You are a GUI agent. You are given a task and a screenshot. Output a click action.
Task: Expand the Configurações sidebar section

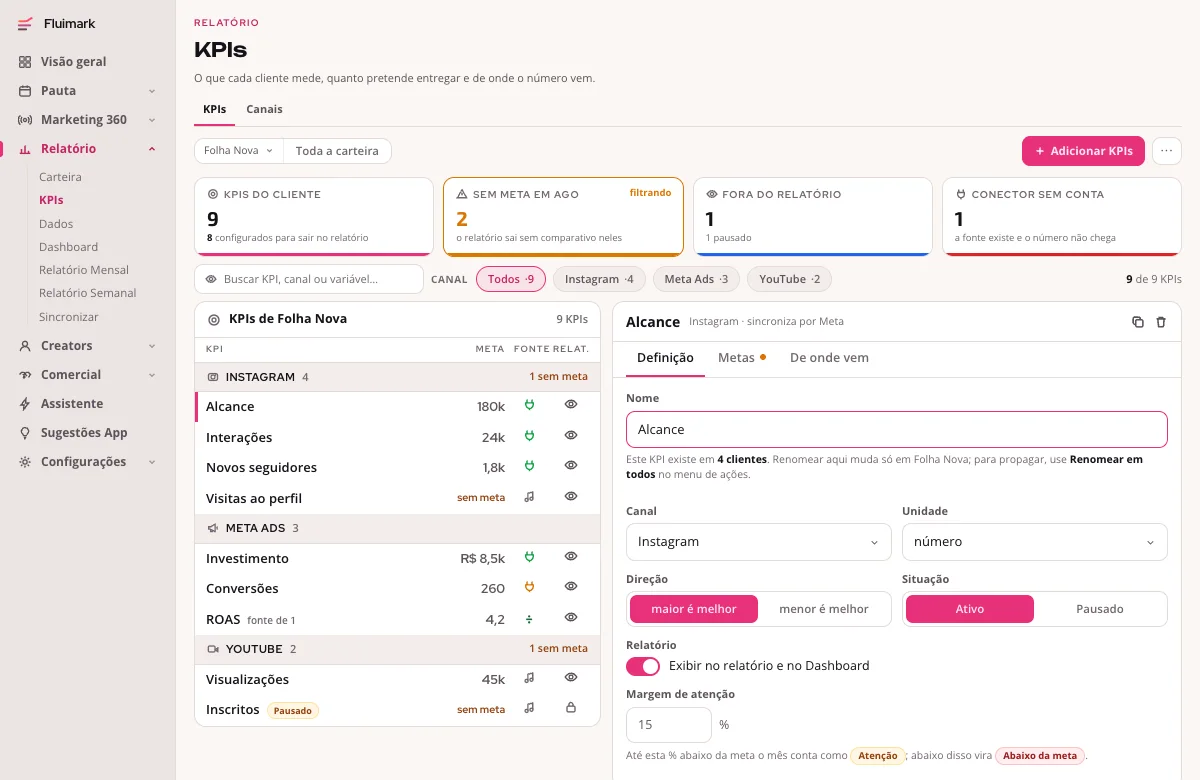click(152, 462)
